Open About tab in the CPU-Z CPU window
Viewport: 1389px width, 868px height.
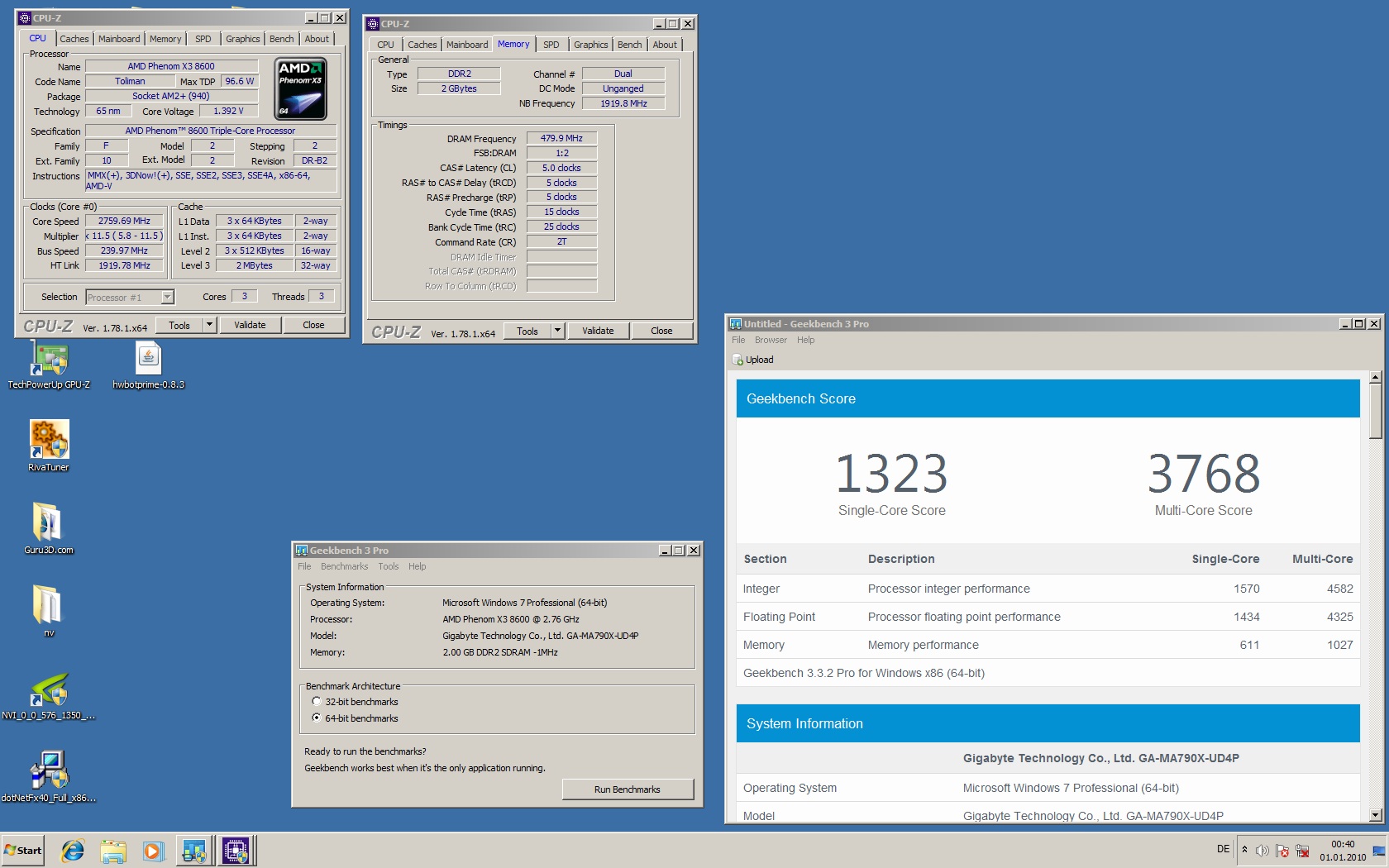pyautogui.click(x=317, y=39)
